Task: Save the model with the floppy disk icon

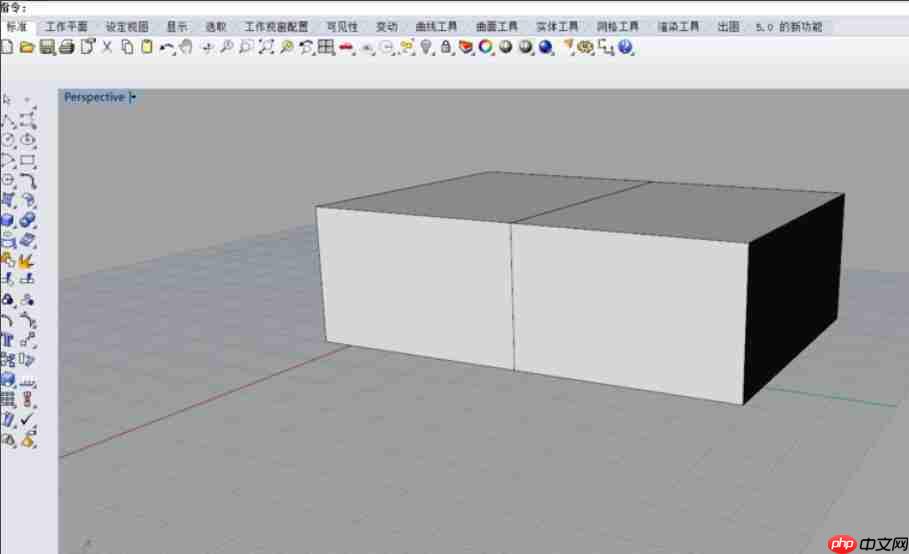Action: pyautogui.click(x=47, y=47)
